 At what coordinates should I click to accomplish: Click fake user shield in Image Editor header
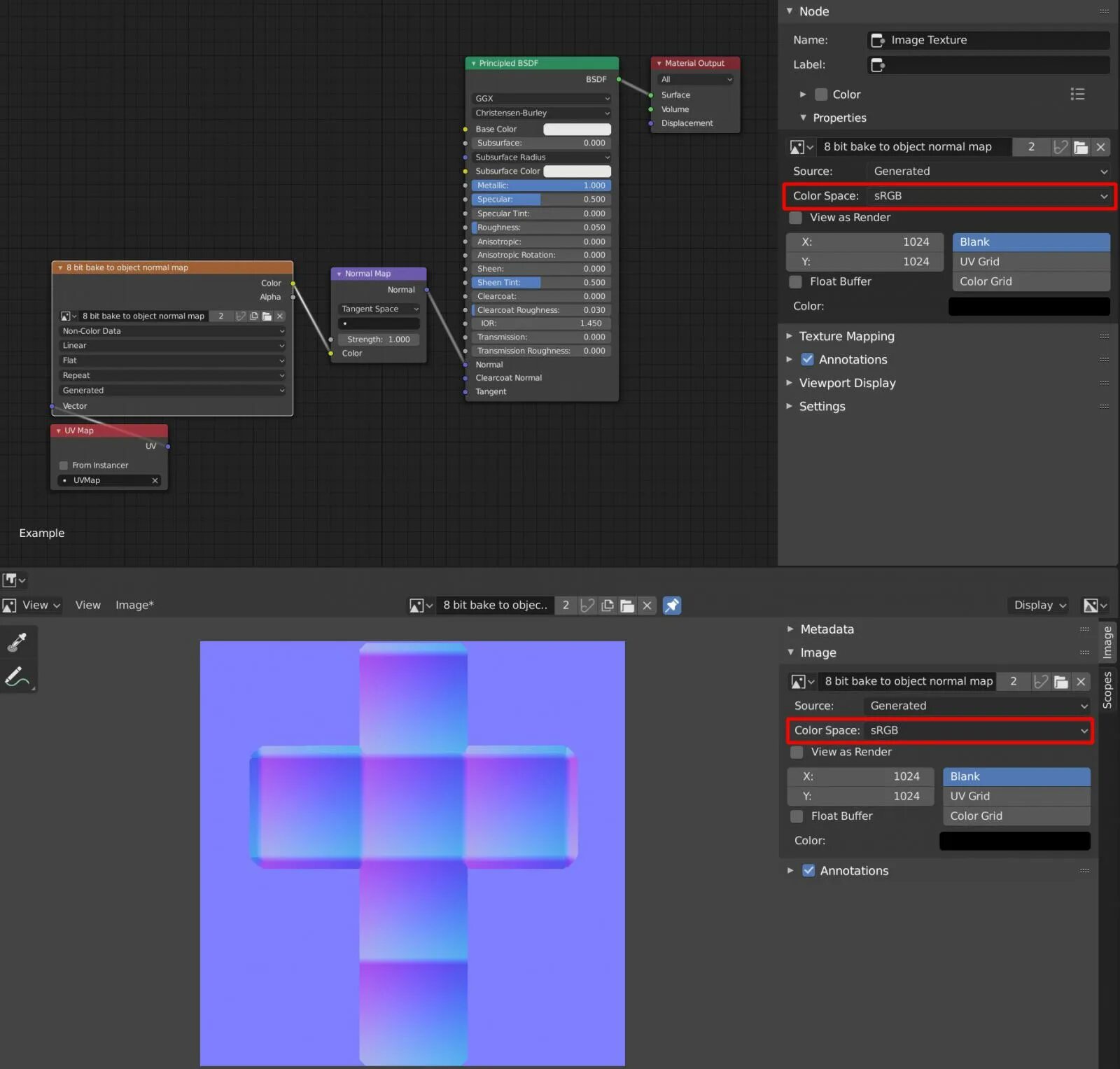(x=588, y=606)
